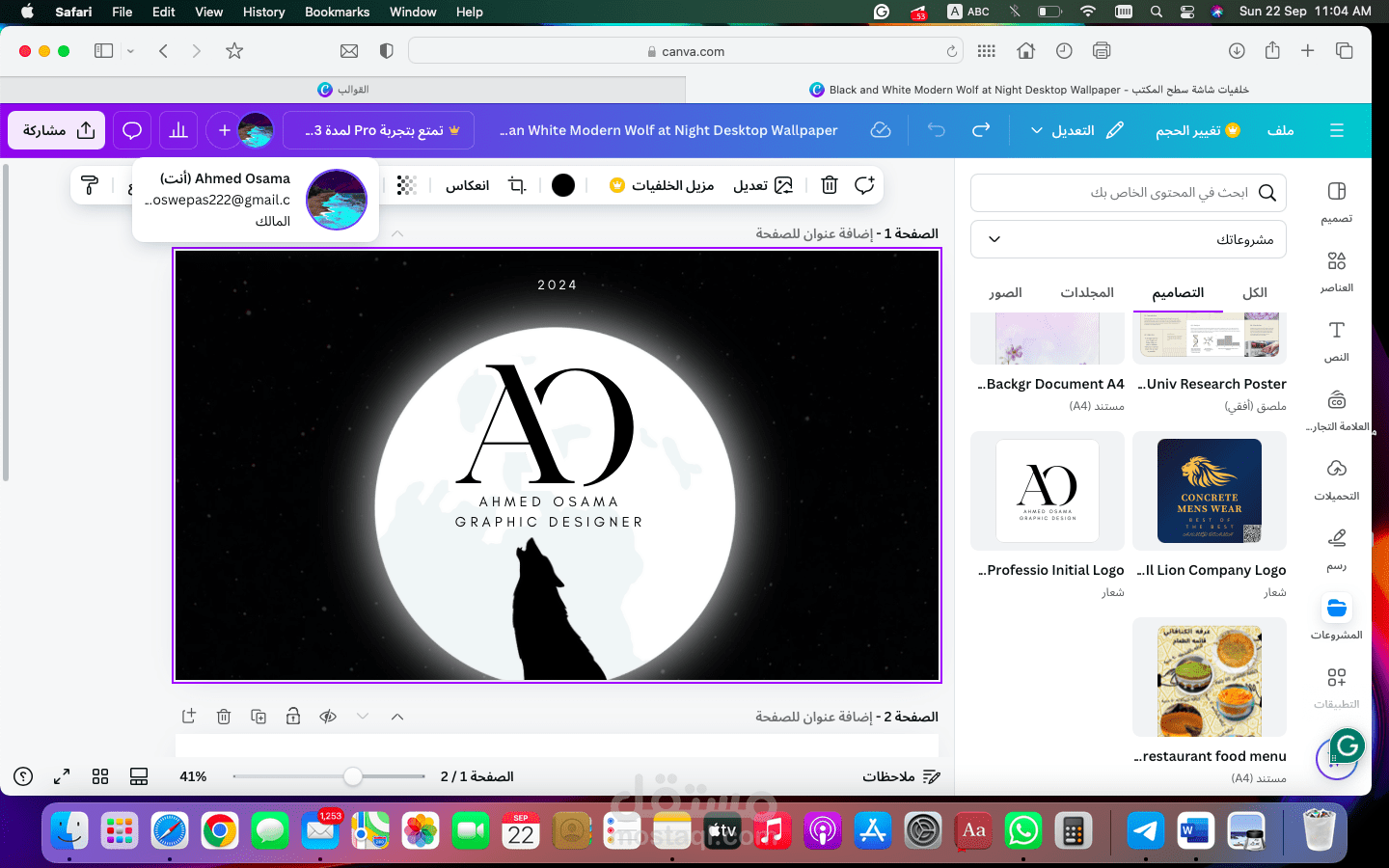Add collaborator with the plus icon
The width and height of the screenshot is (1389, 868).
tap(224, 130)
